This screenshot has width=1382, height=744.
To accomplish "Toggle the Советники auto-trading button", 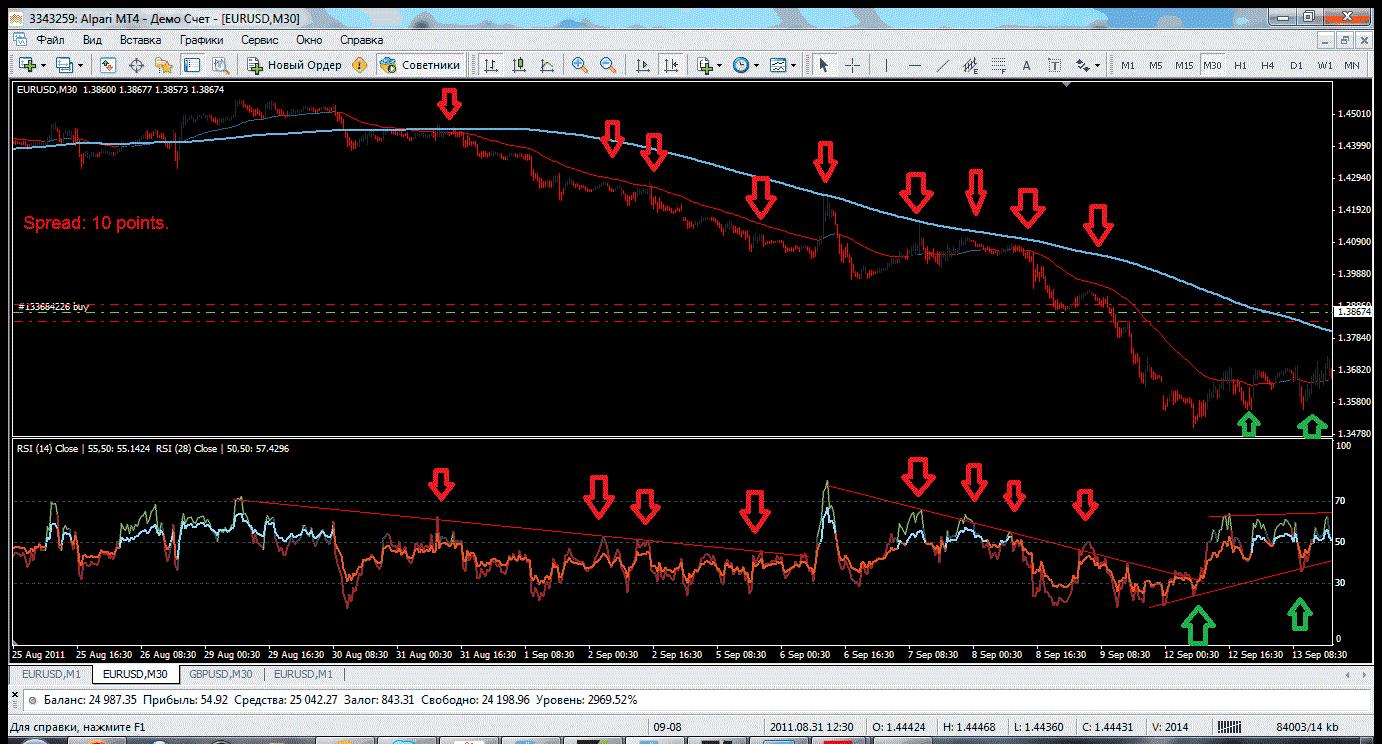I will pos(420,65).
